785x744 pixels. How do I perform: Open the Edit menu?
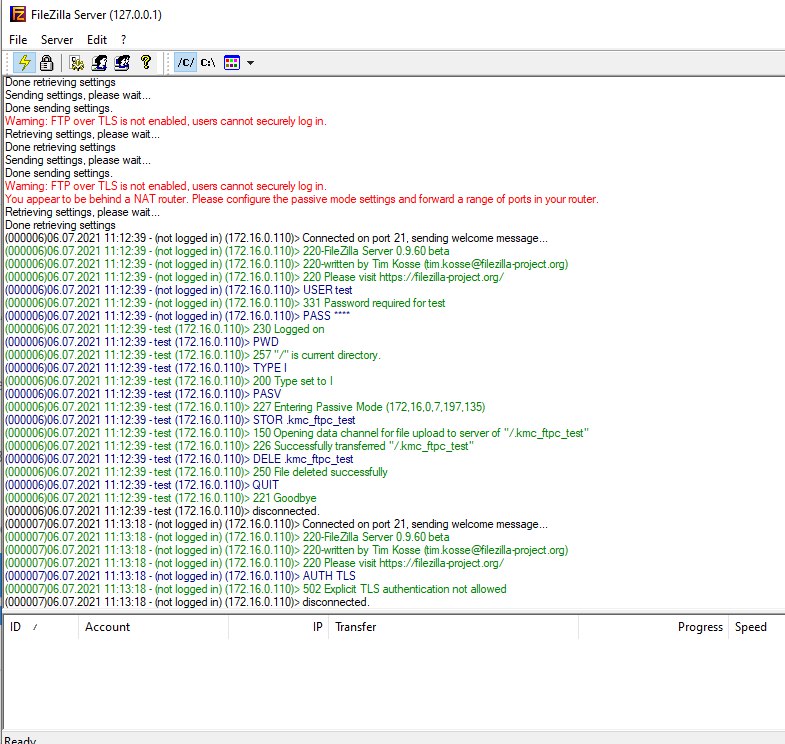97,40
